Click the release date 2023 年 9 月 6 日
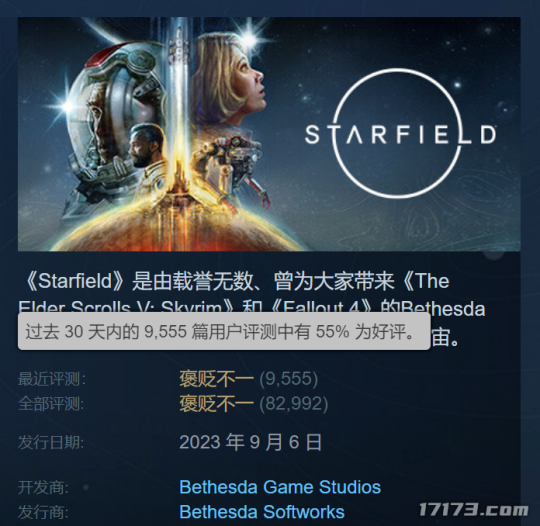 (x=251, y=442)
